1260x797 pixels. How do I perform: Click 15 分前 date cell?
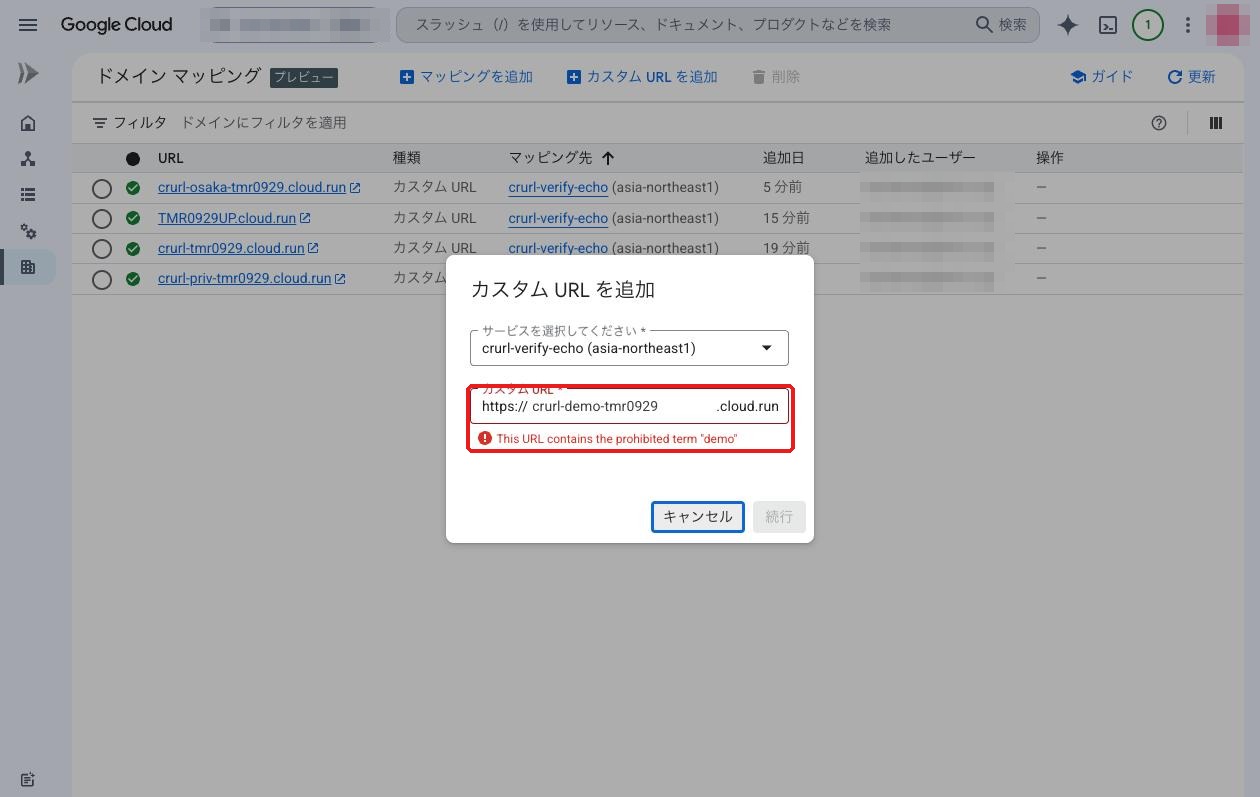click(786, 218)
